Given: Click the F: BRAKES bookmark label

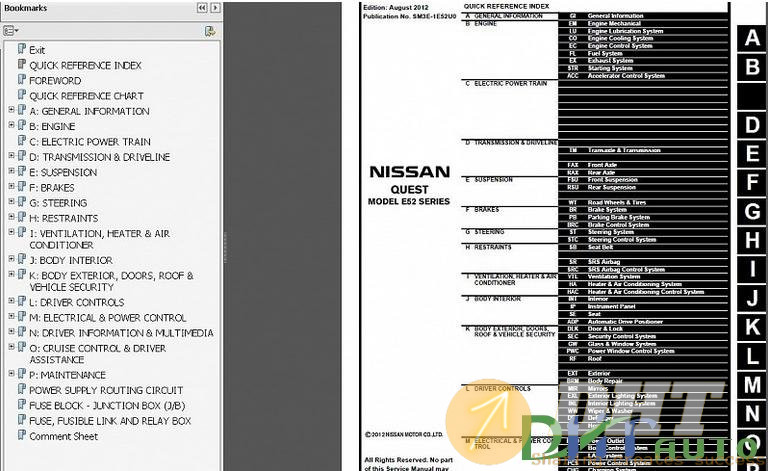Looking at the screenshot, I should (52, 188).
